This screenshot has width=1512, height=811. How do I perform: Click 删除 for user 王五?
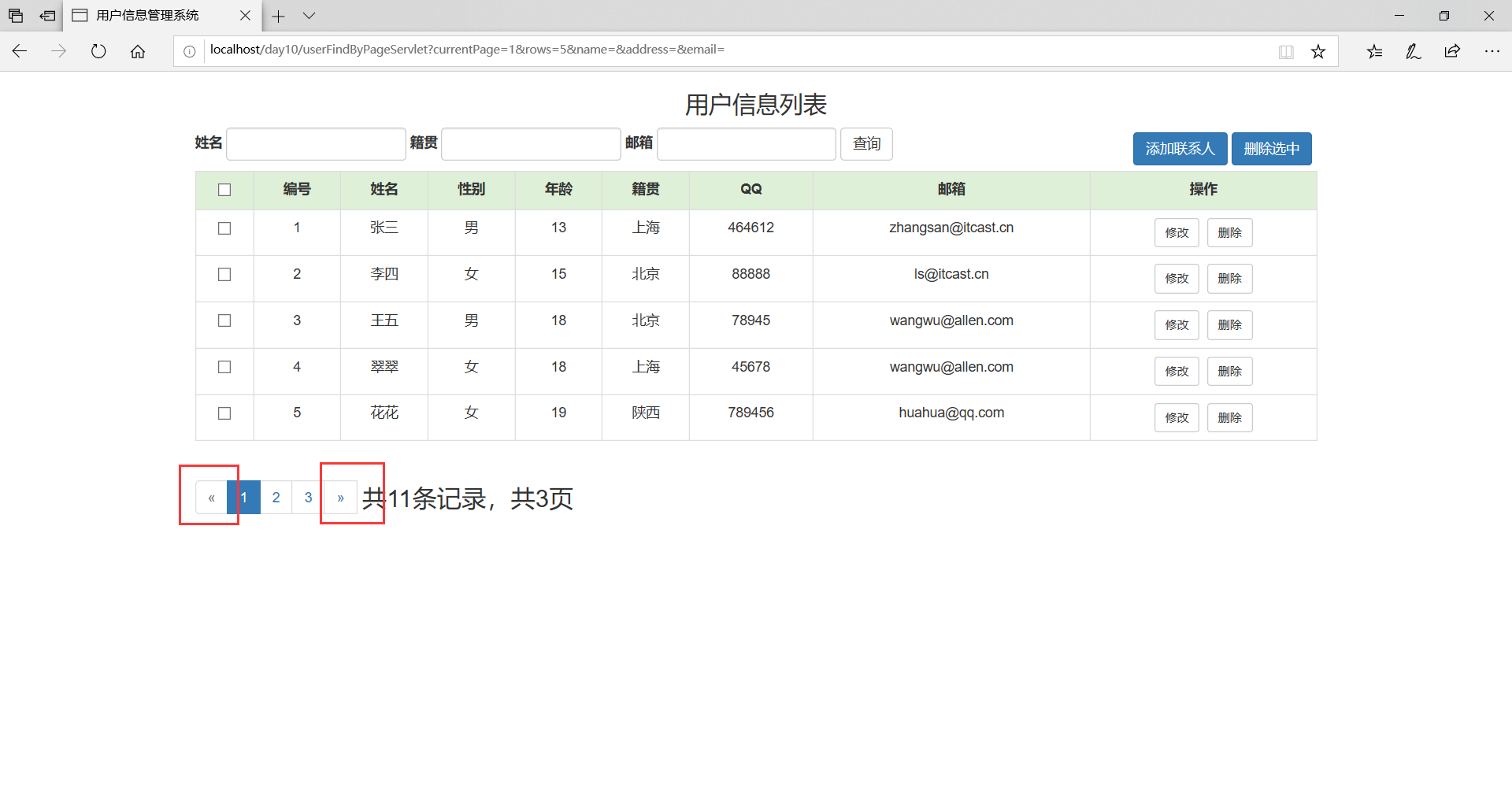1229,325
